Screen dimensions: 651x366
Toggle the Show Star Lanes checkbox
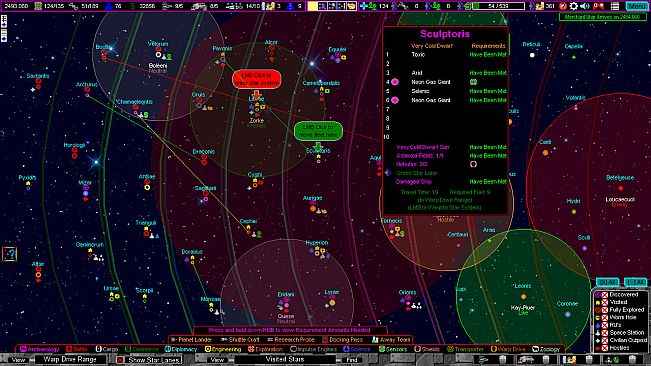(120, 360)
